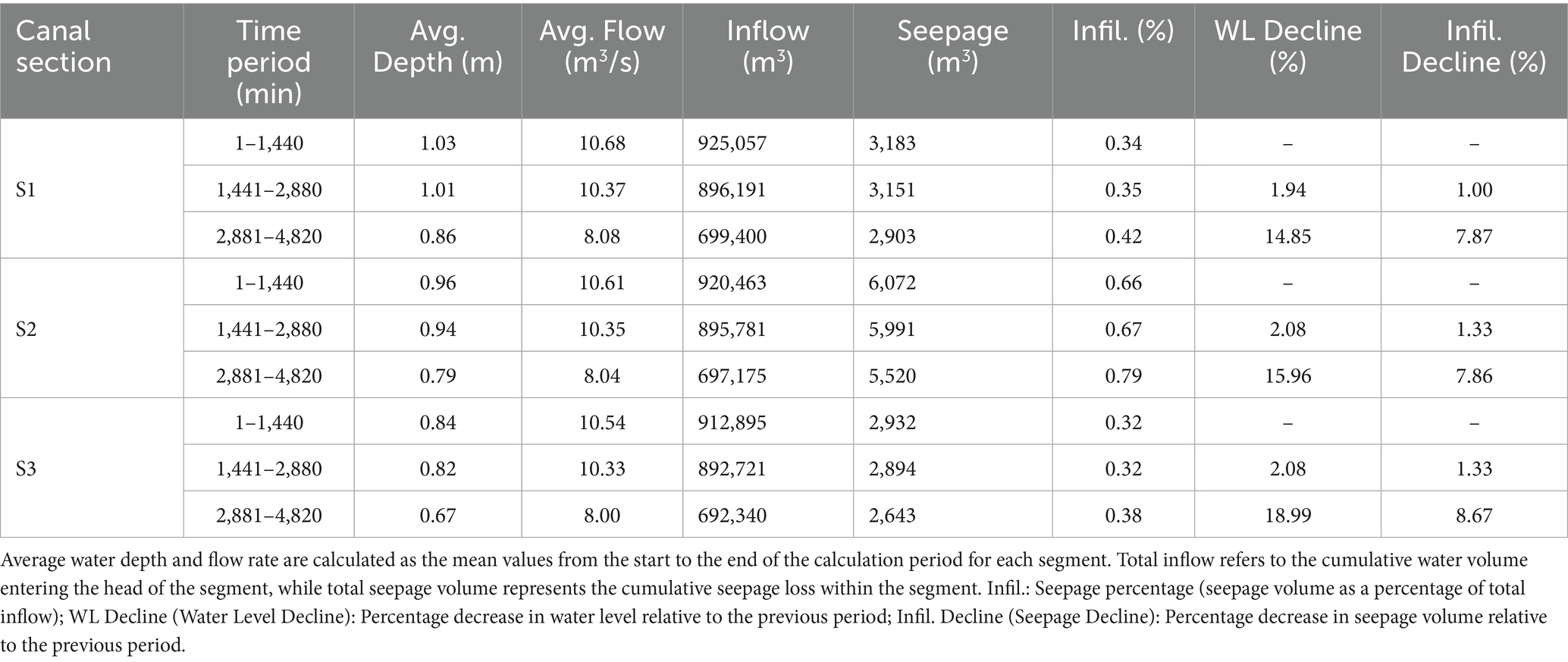Screen dimensions: 1568x662
Task: Click Infil. Decline value 8.67
Action: click(x=1474, y=516)
